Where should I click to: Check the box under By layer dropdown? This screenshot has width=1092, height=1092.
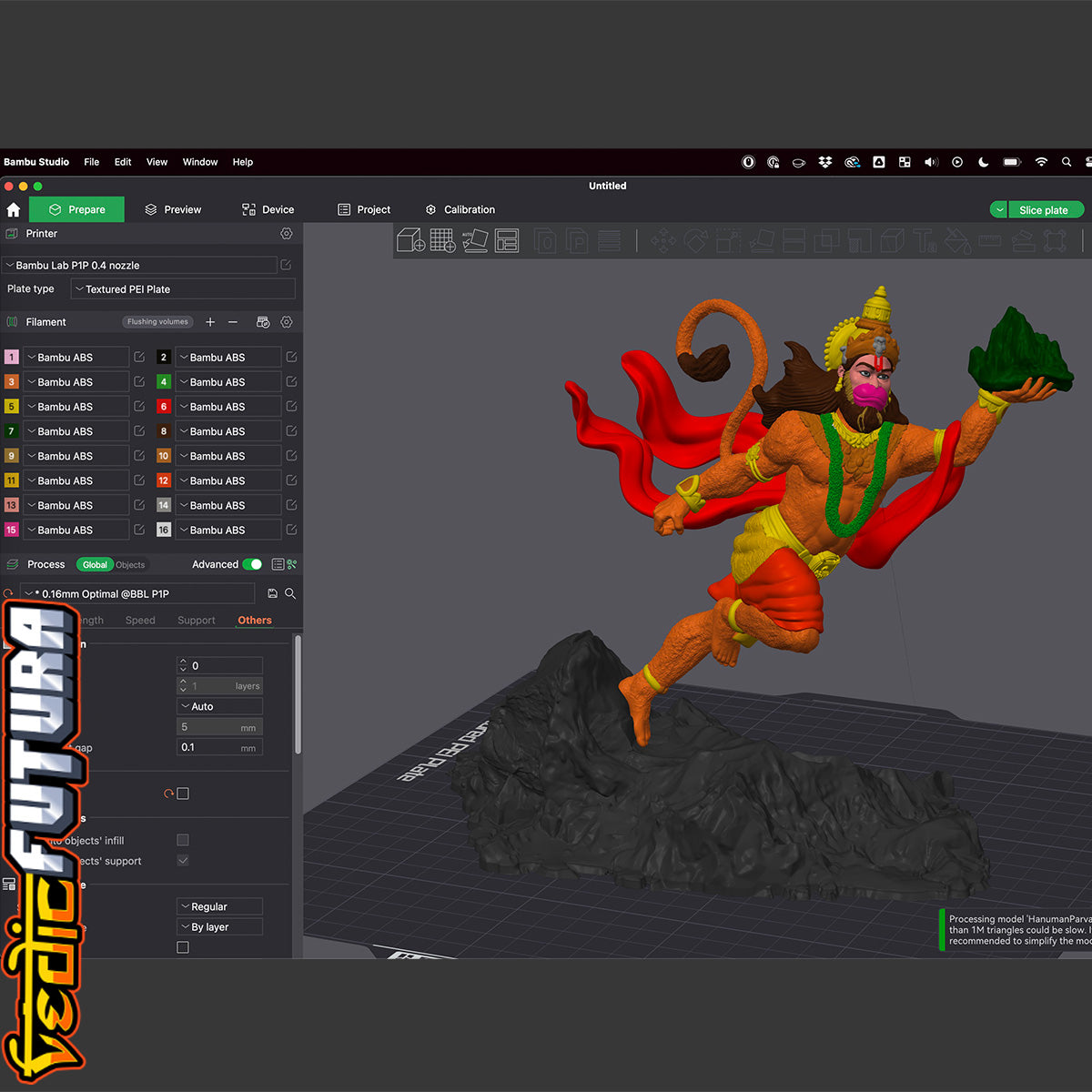(x=183, y=947)
